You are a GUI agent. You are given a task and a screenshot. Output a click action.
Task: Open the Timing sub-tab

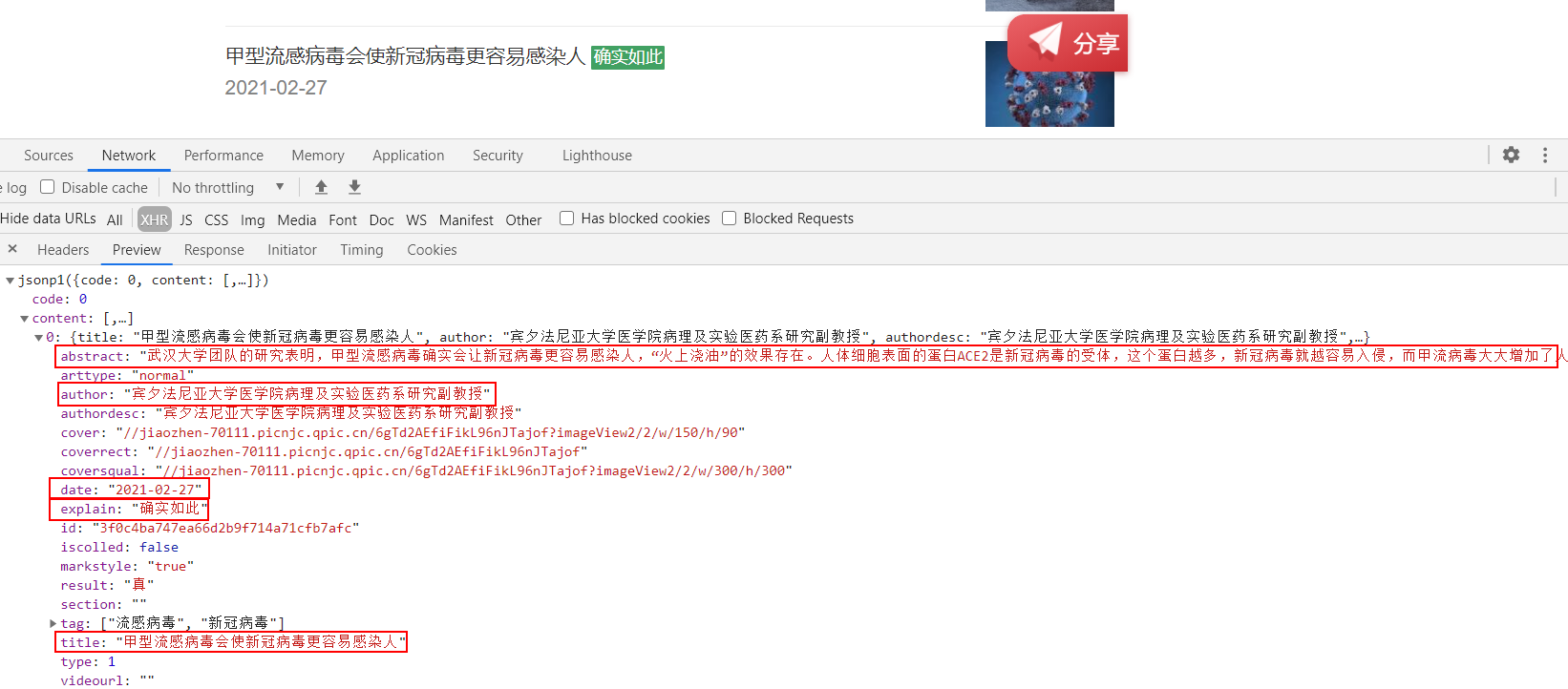362,250
